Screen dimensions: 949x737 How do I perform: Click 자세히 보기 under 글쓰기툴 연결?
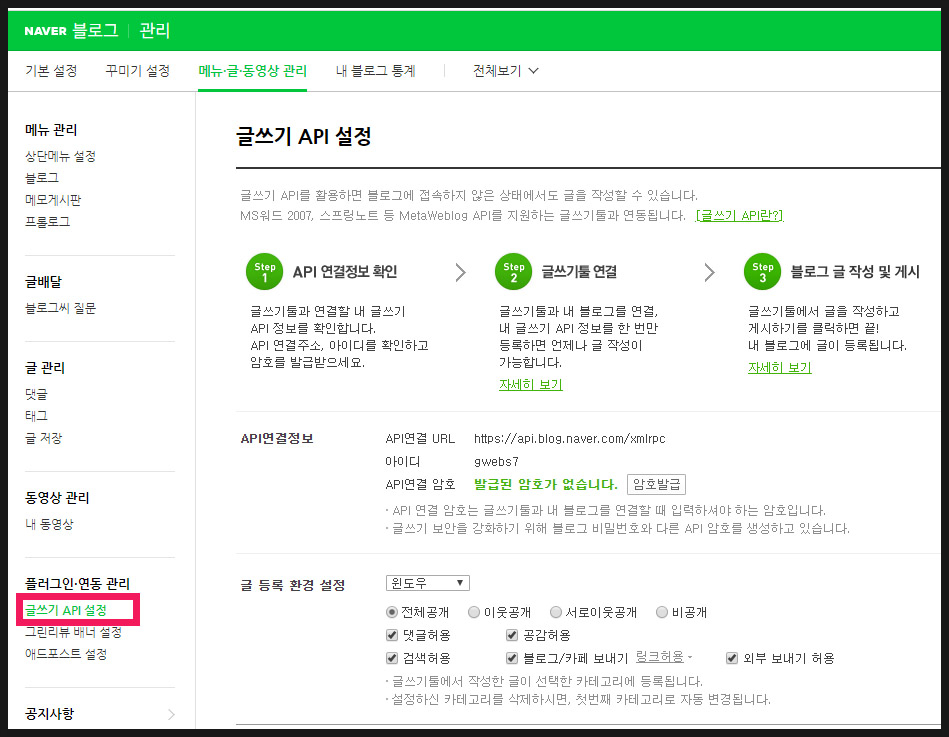pos(531,384)
